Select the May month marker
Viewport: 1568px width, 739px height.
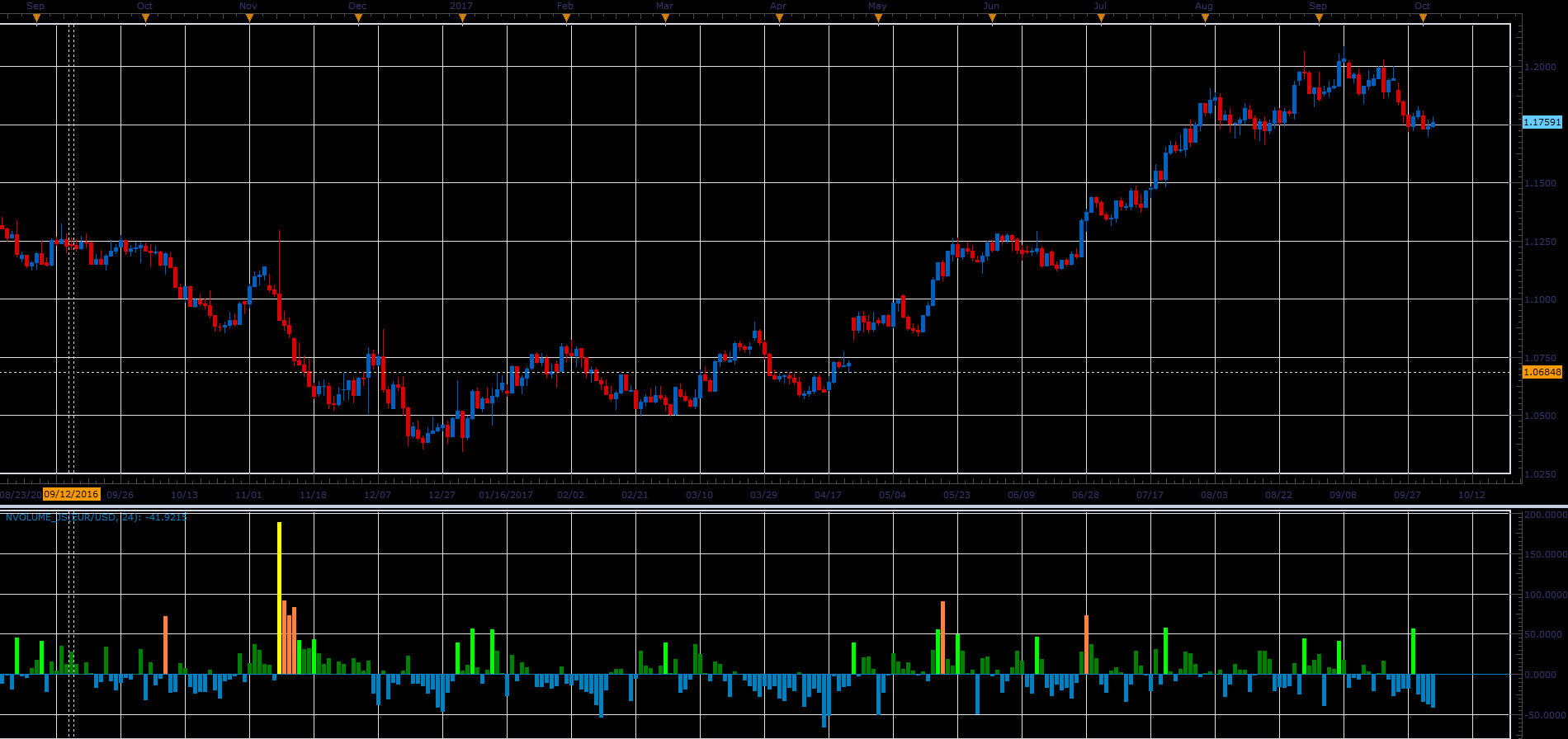coord(877,6)
